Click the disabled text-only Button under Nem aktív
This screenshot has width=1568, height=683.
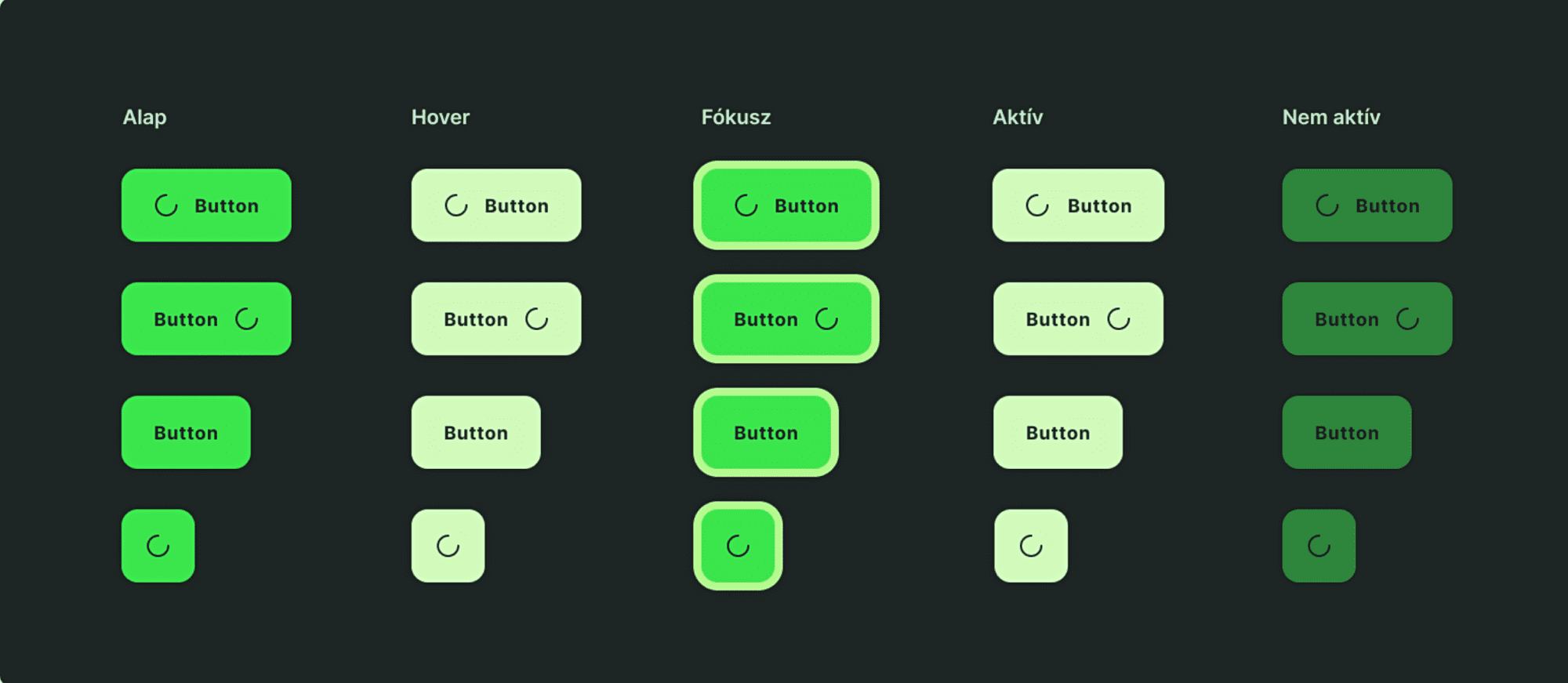1347,432
